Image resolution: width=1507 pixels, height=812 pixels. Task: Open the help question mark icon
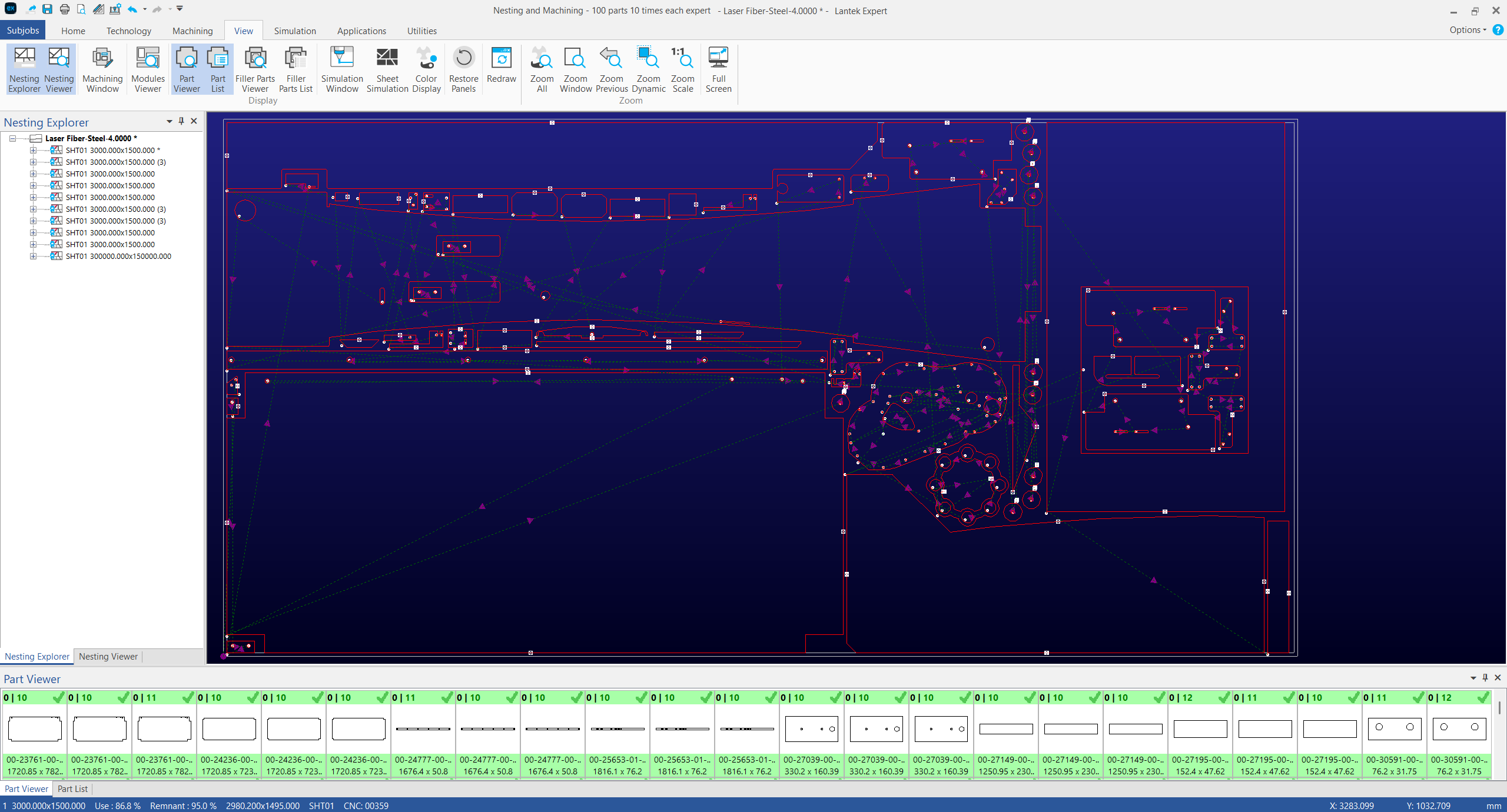(x=1498, y=30)
